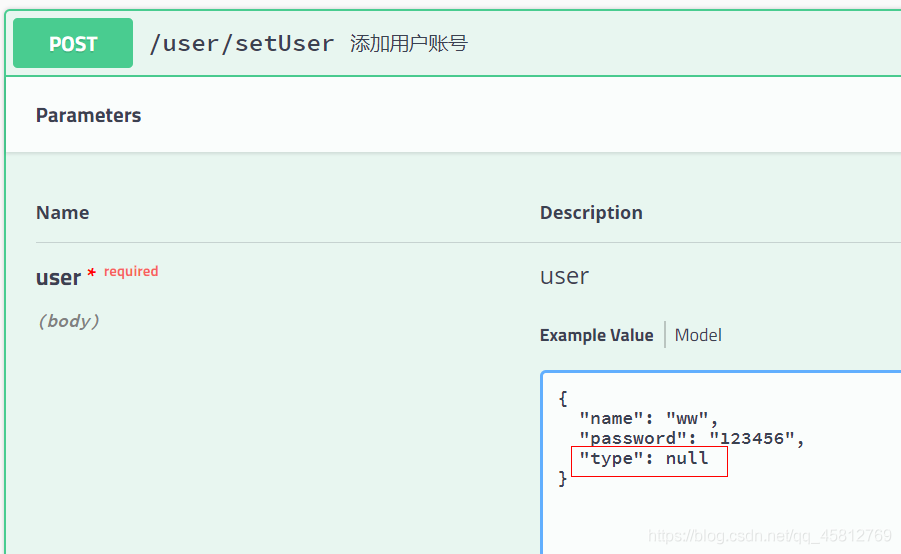Click the red required label
The height and width of the screenshot is (554, 901).
pos(131,271)
